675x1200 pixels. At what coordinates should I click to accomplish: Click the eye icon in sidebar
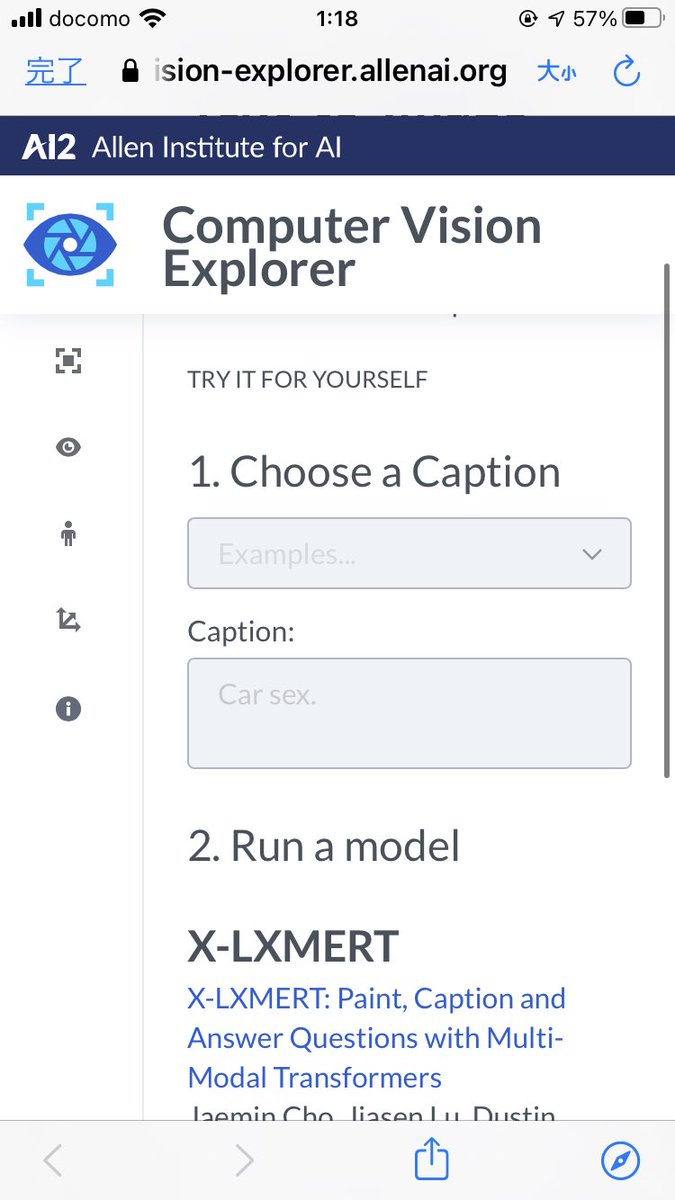point(68,447)
